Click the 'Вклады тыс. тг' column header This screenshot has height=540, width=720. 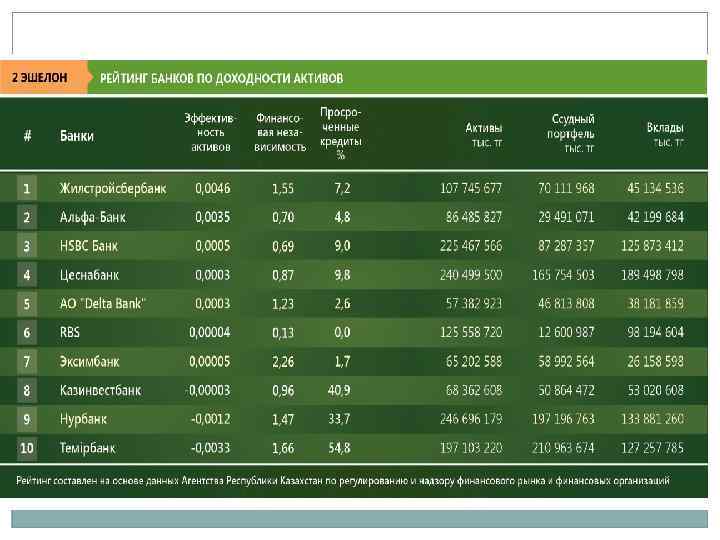(x=665, y=135)
